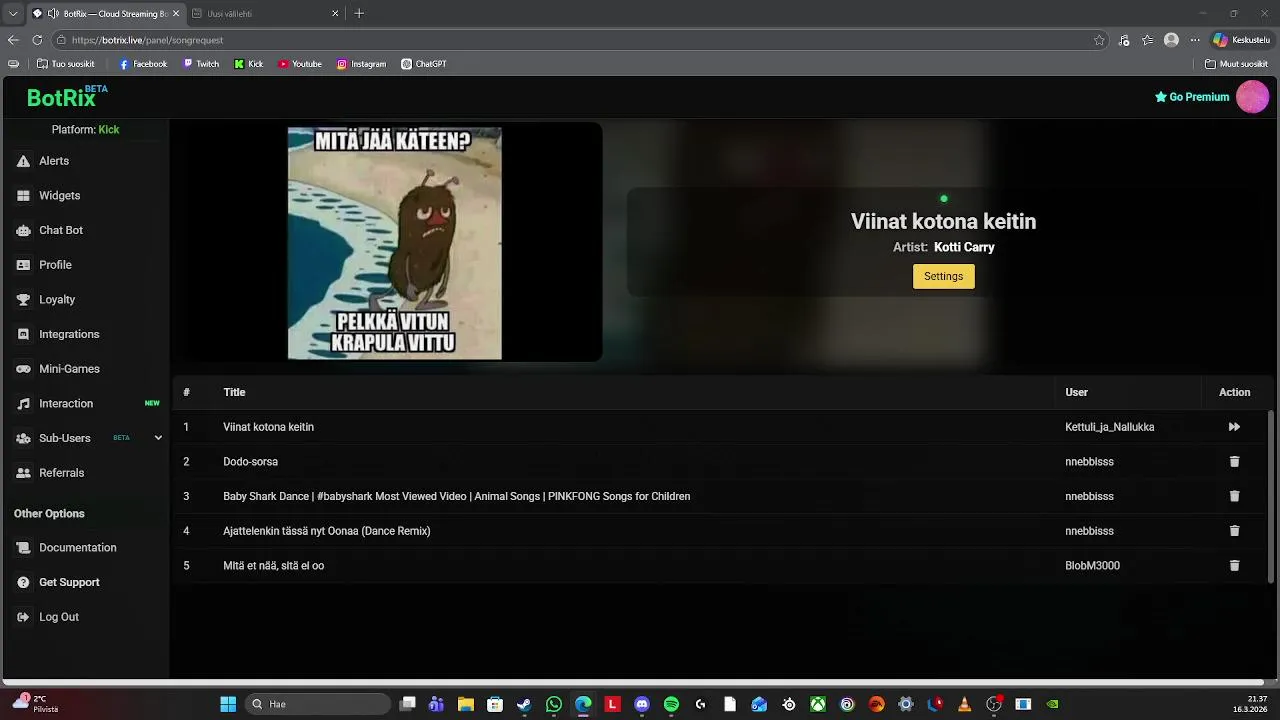
Task: Expand the Sub-Users submenu
Action: [x=158, y=438]
